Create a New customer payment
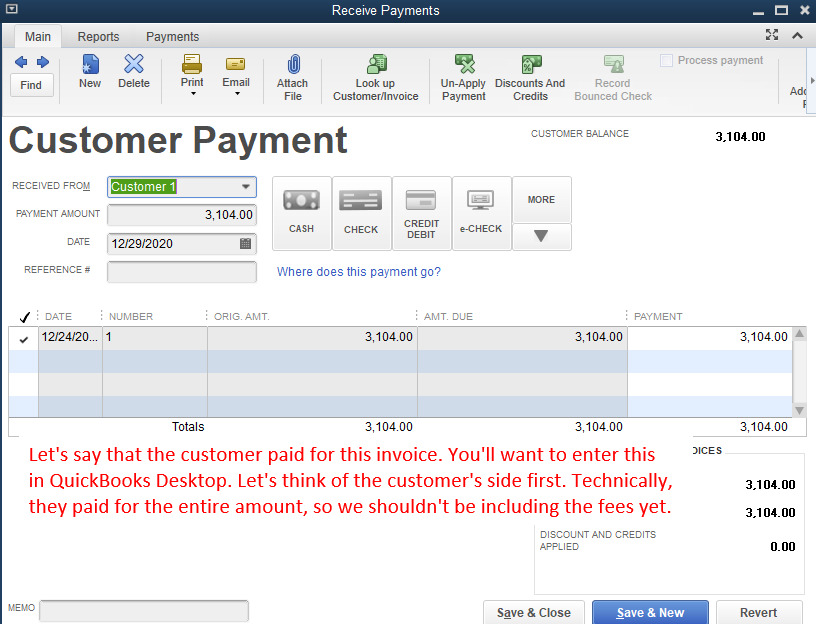816x624 pixels. coord(90,71)
